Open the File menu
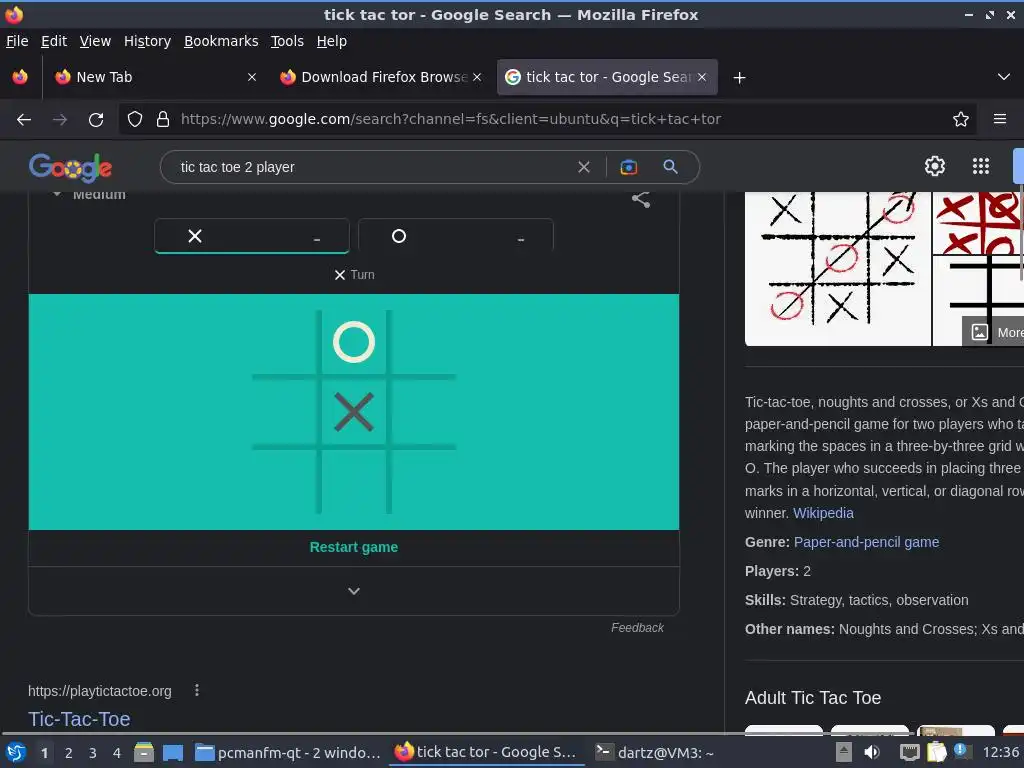The image size is (1024, 768). 17,41
